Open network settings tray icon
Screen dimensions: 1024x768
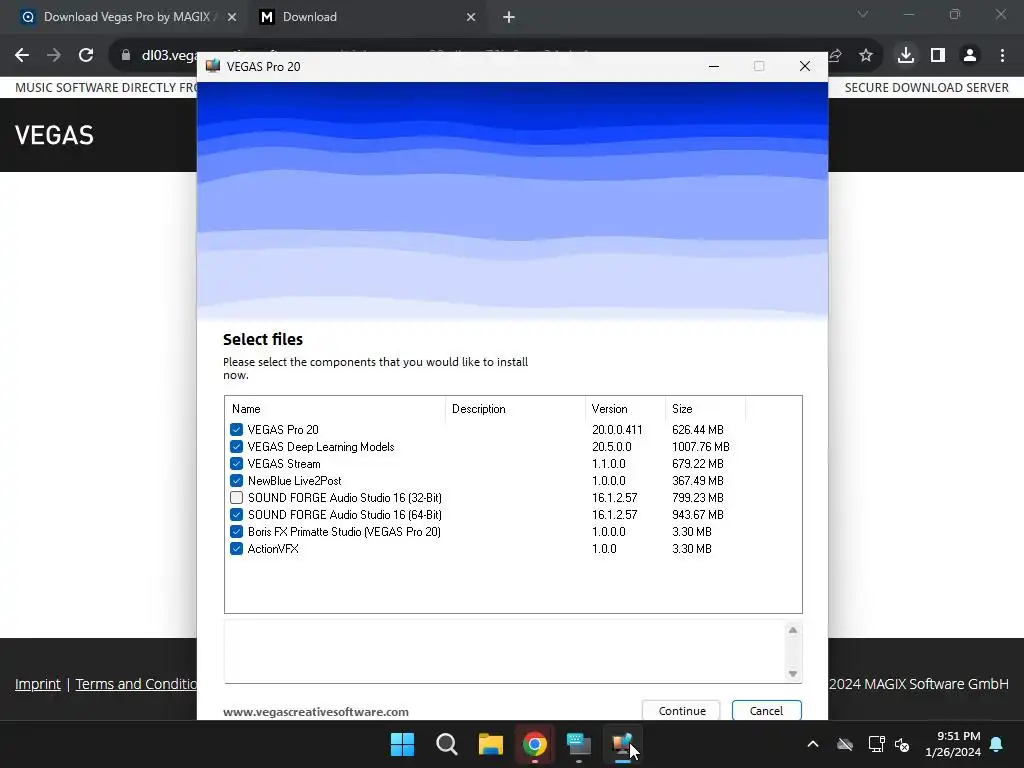[876, 744]
